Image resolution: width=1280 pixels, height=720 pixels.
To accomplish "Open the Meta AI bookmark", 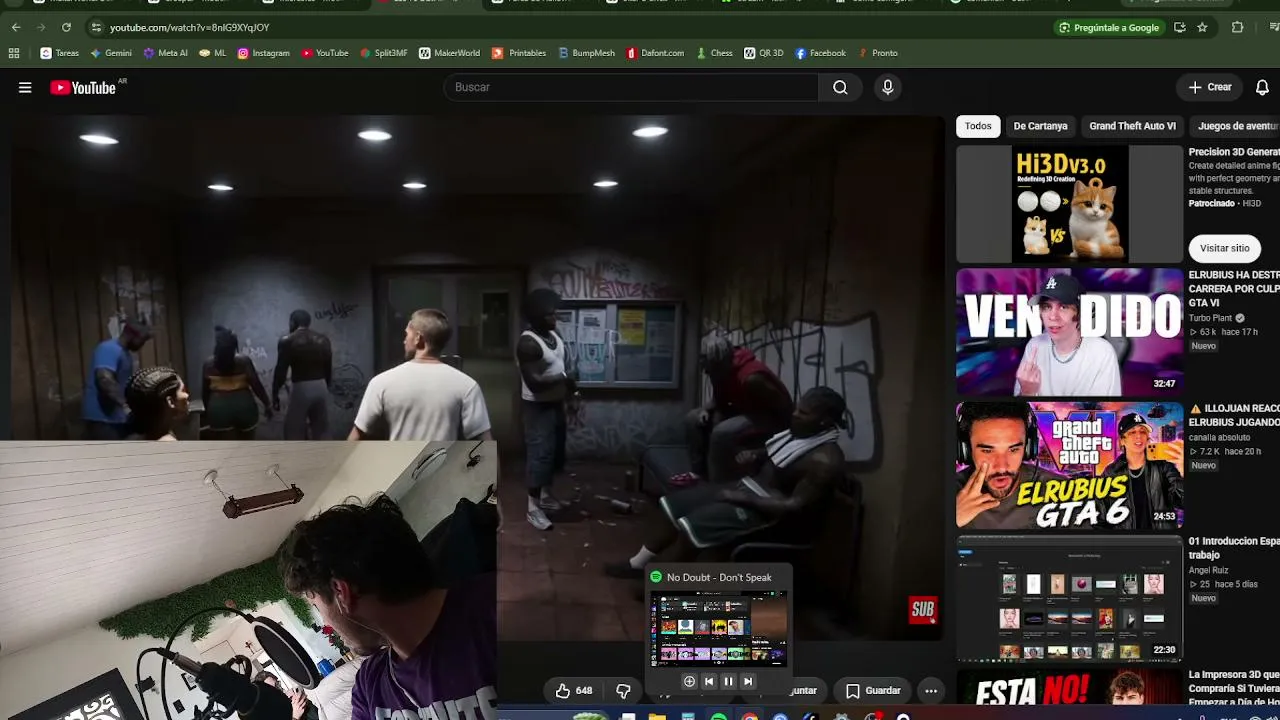I will [165, 53].
